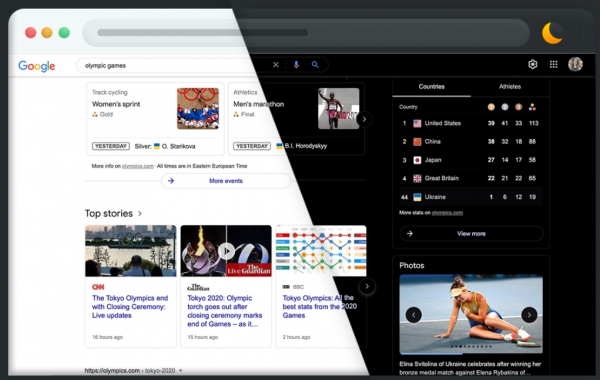
Task: Clear the search box with the X icon
Action: (276, 65)
